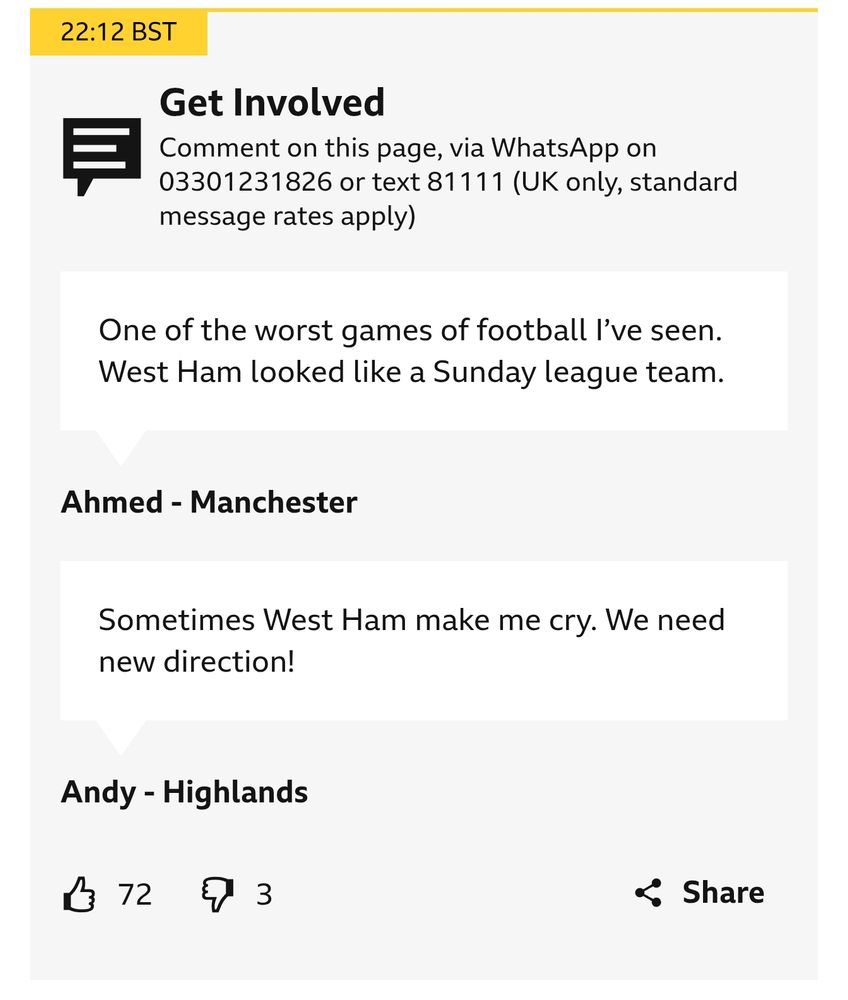Screen dimensions: 848x1000
Task: Click the author name Ahmed - Manchester
Action: (x=209, y=502)
